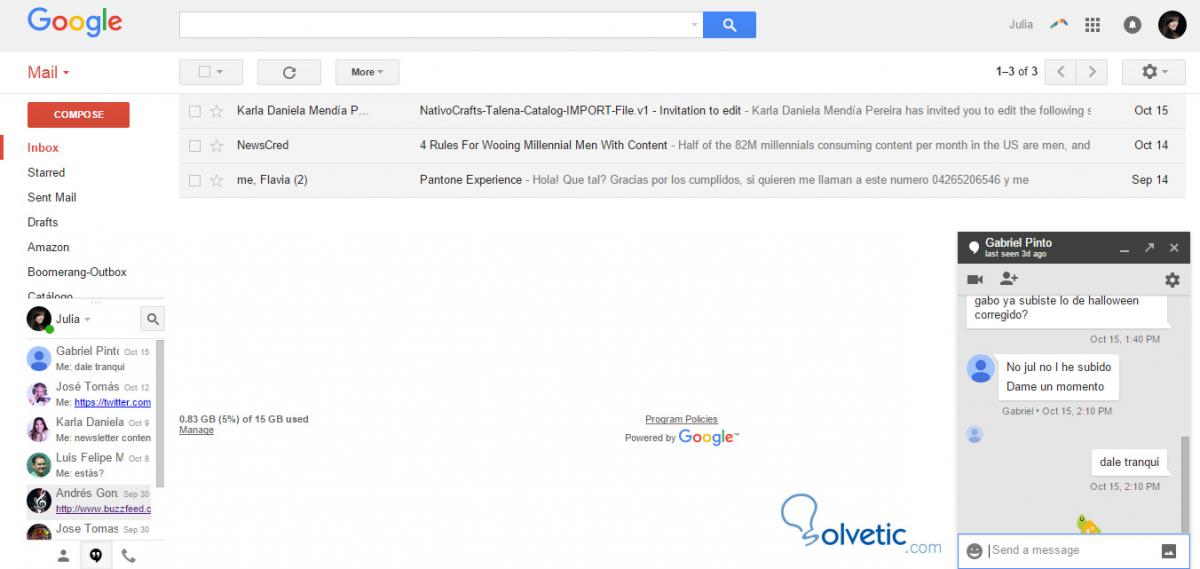Pop out the Gabriel Pinto chat window
1200x569 pixels.
pyautogui.click(x=1149, y=247)
